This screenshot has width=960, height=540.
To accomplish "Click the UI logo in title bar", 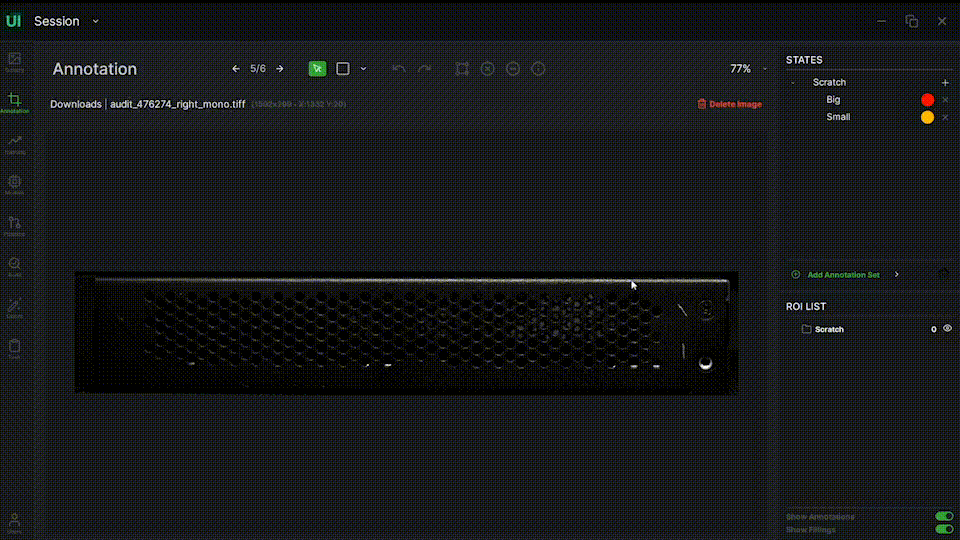I will (13, 21).
